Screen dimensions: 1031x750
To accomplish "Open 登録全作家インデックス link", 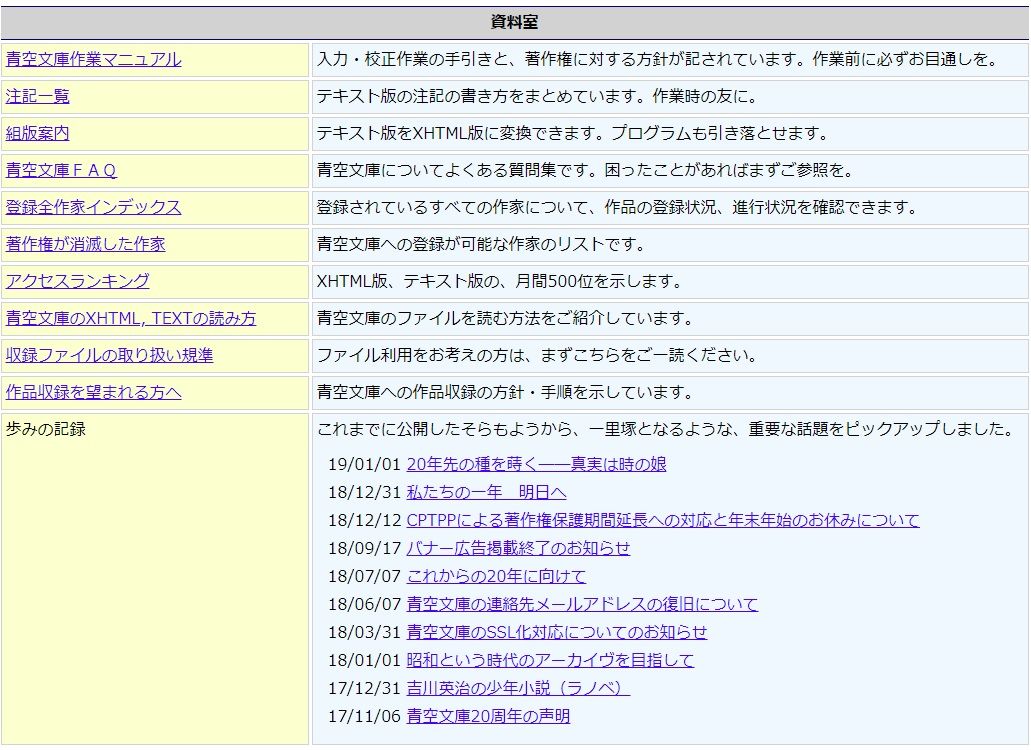I will (93, 207).
